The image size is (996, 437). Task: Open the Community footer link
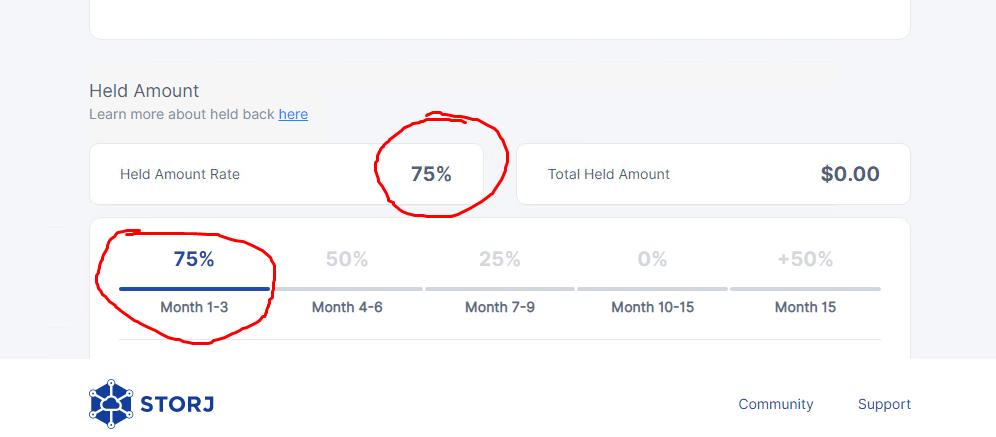(776, 404)
